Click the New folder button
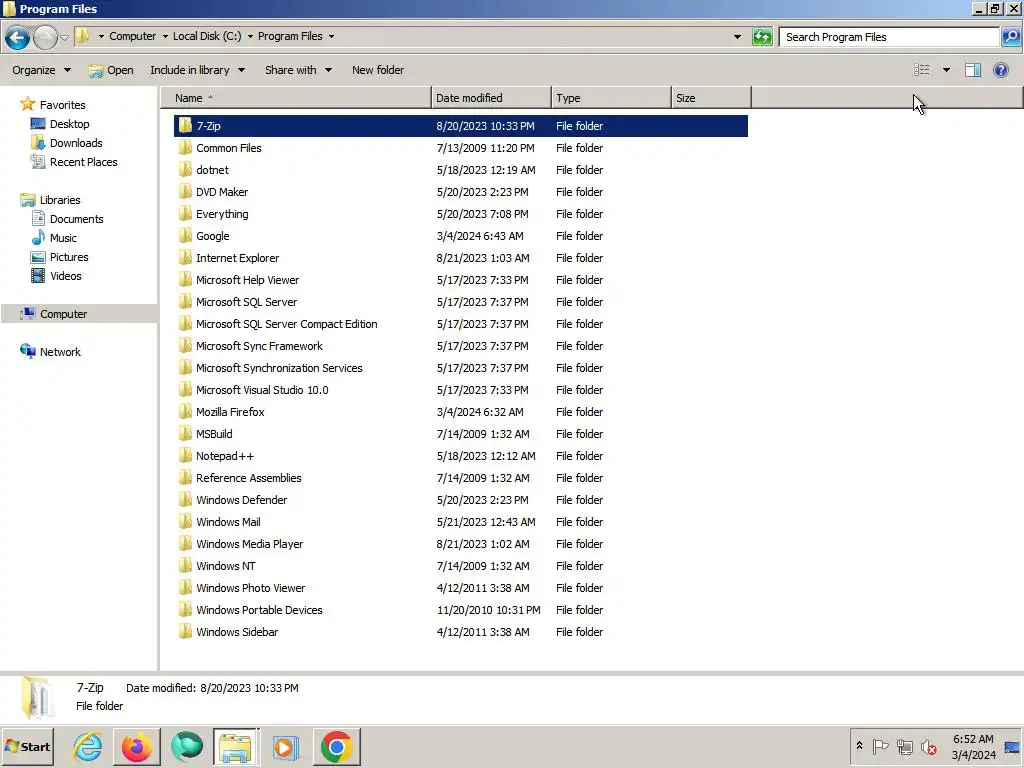Viewport: 1024px width, 768px height. [377, 70]
